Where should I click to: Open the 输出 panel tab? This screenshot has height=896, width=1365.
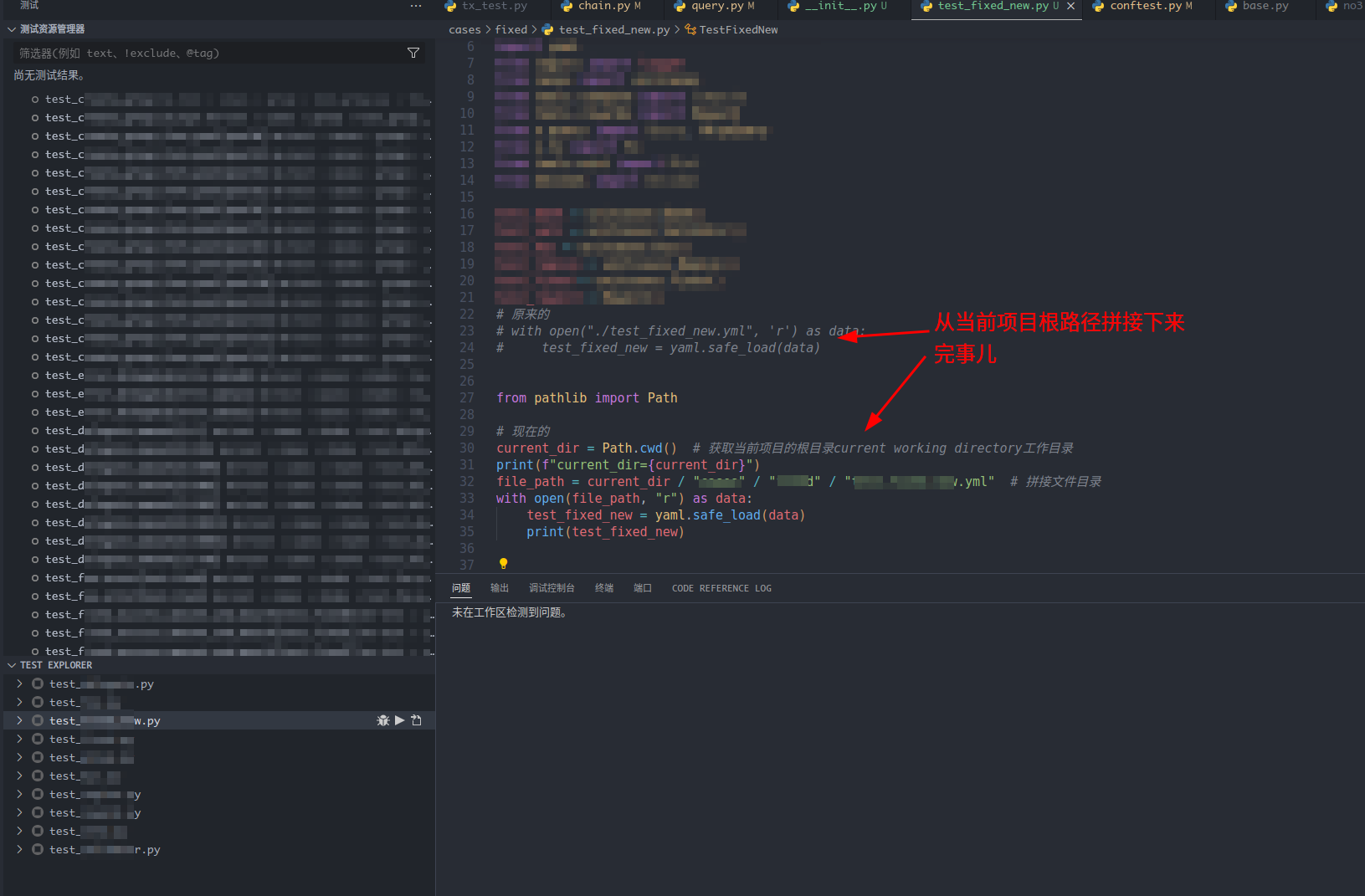[x=500, y=588]
